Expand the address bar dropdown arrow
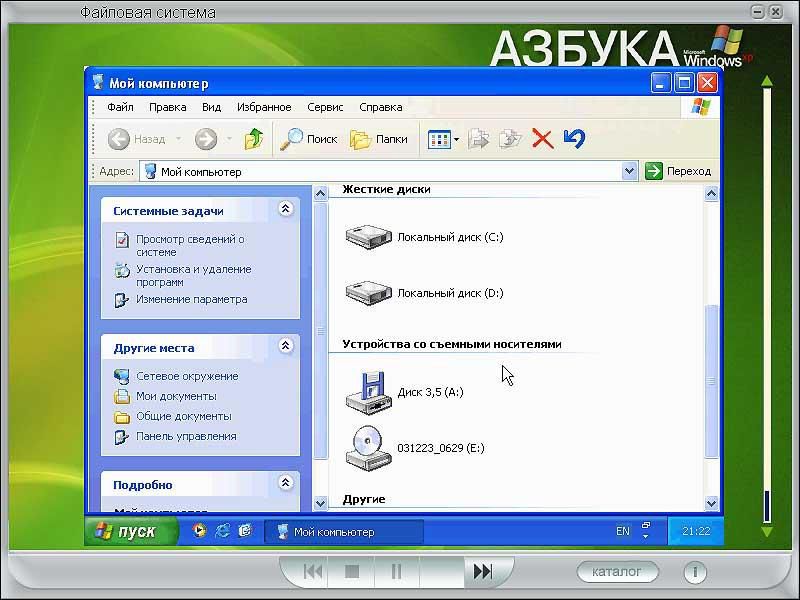This screenshot has height=600, width=800. [629, 171]
